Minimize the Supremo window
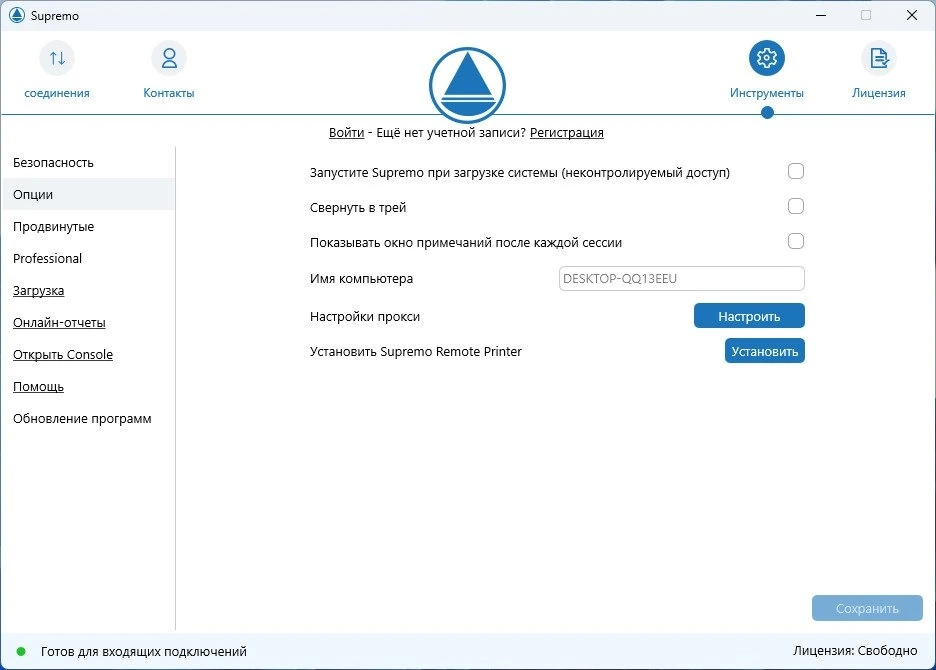 click(x=821, y=15)
